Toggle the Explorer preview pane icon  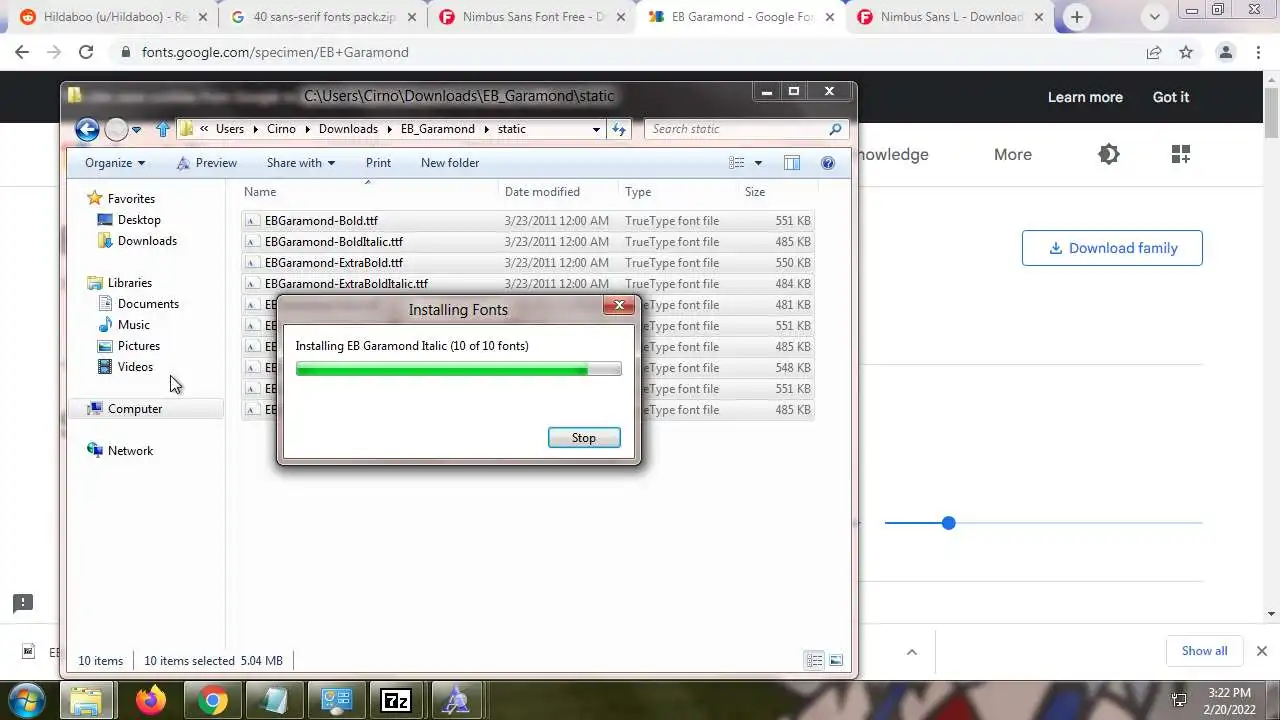(x=792, y=163)
